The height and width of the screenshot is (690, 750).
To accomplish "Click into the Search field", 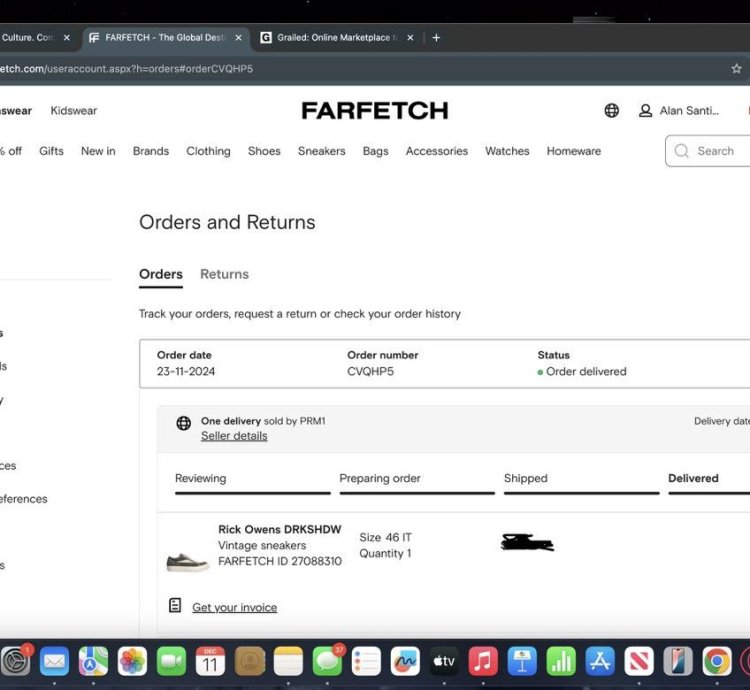I will click(x=708, y=151).
